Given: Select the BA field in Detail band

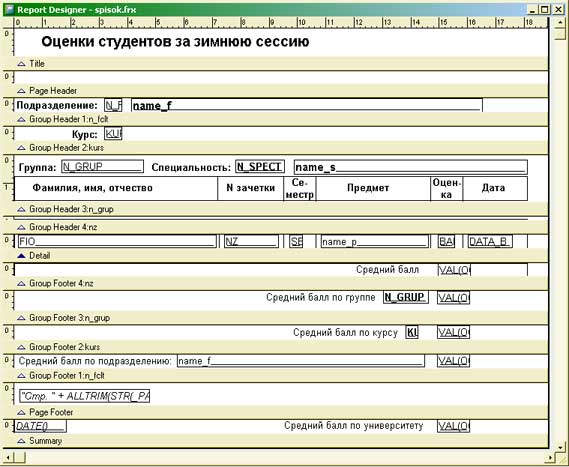Looking at the screenshot, I should 446,241.
